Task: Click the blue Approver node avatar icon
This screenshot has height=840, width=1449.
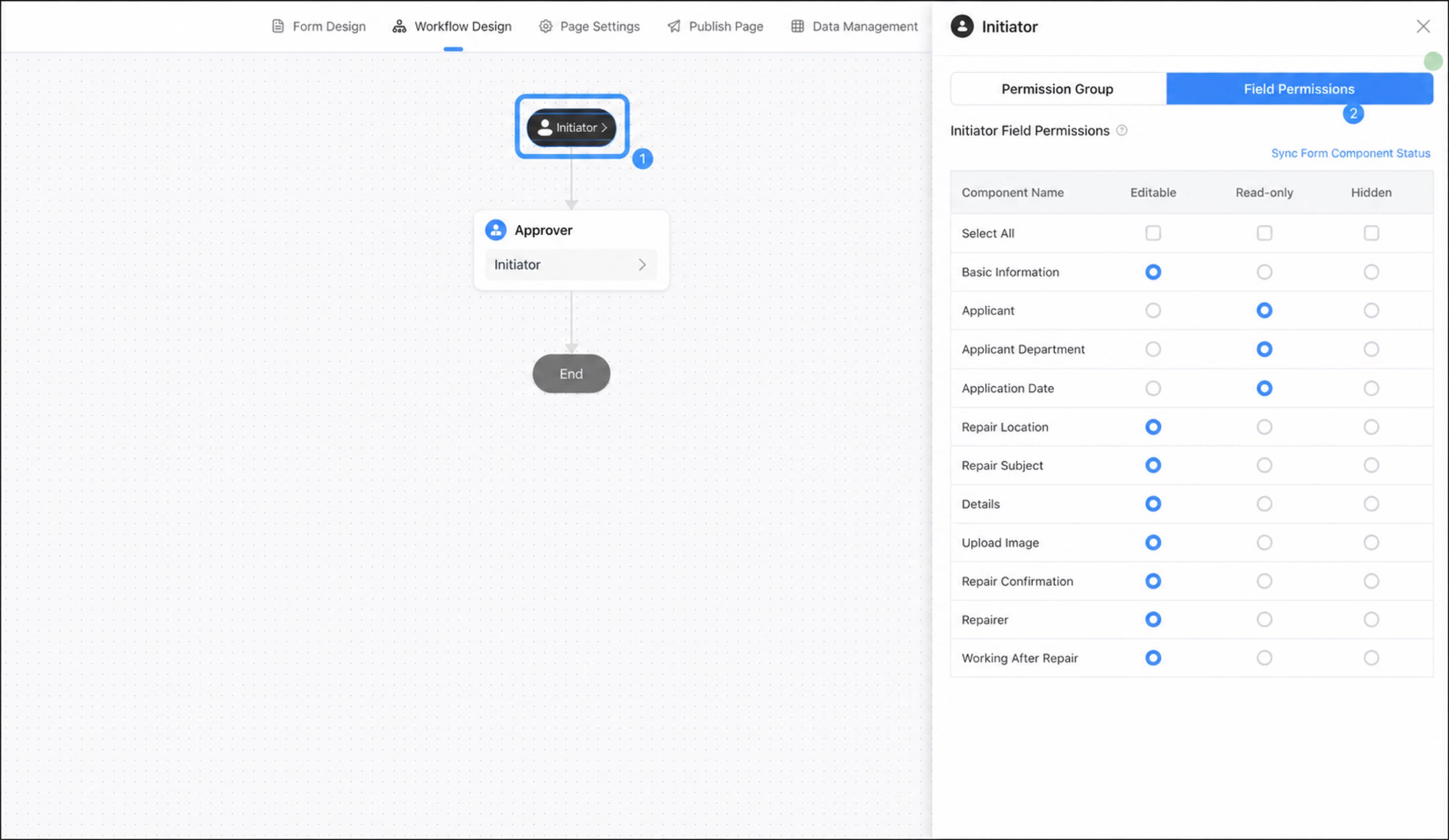Action: [496, 230]
